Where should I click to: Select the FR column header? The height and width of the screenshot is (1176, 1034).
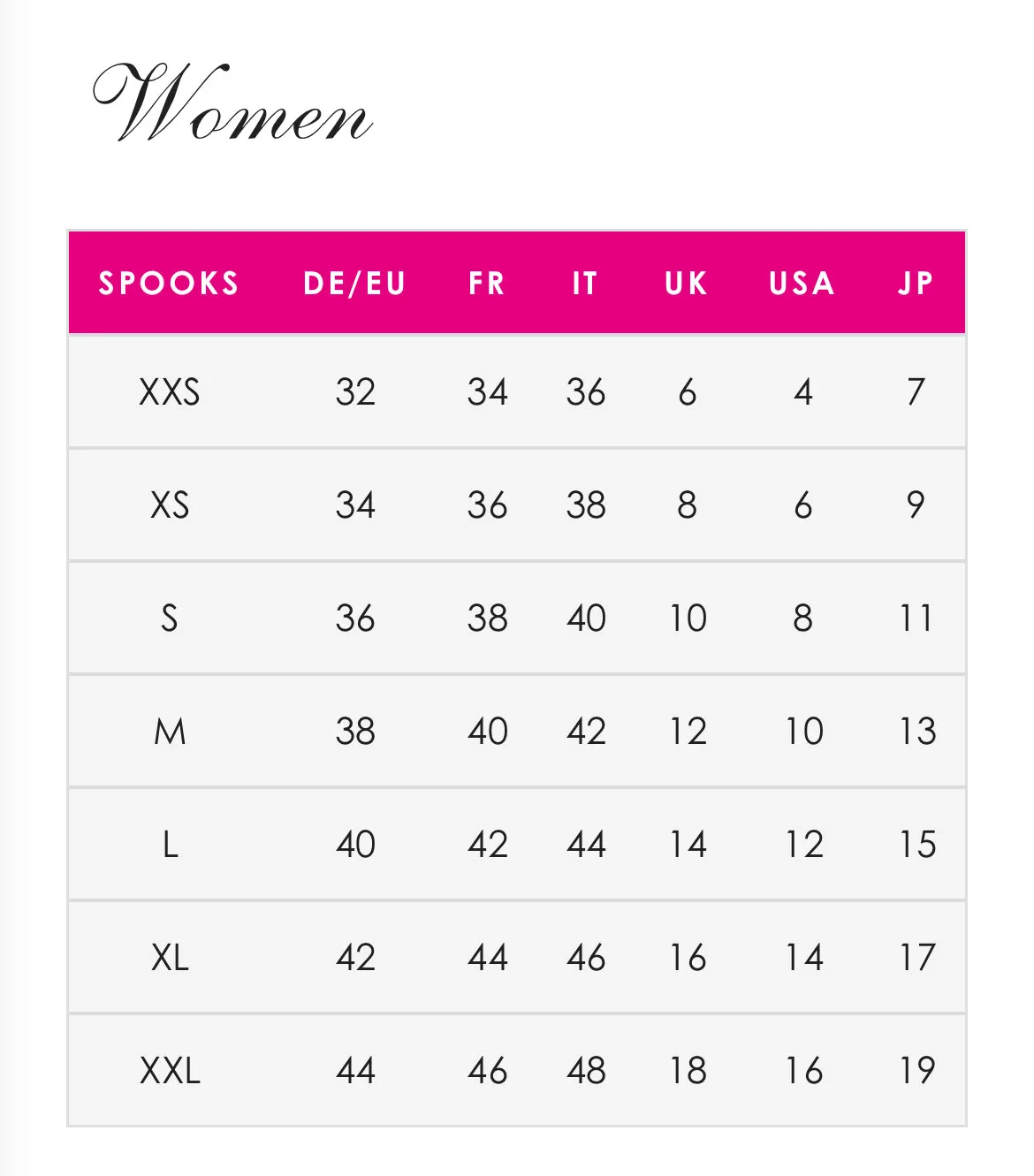(x=487, y=283)
